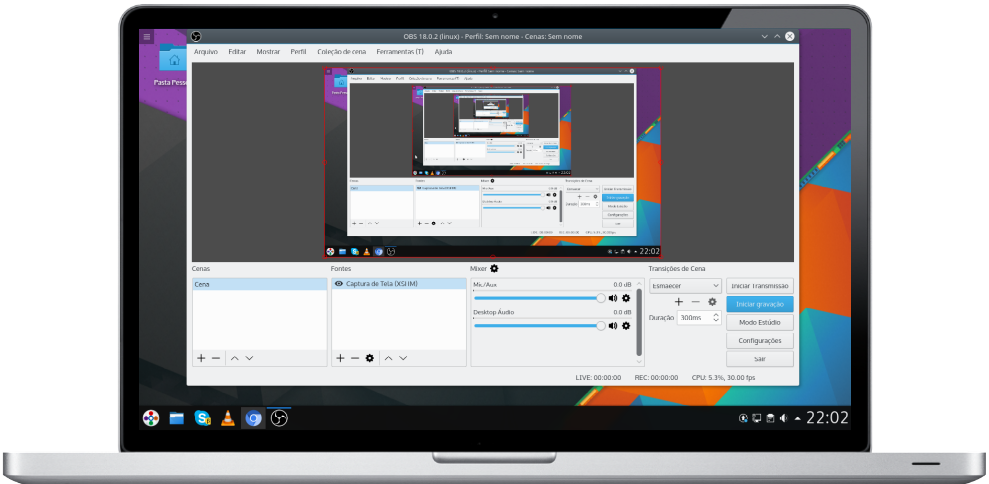Viewport: 989px width, 484px height.
Task: Open the Coleção de cena menu
Action: [341, 52]
